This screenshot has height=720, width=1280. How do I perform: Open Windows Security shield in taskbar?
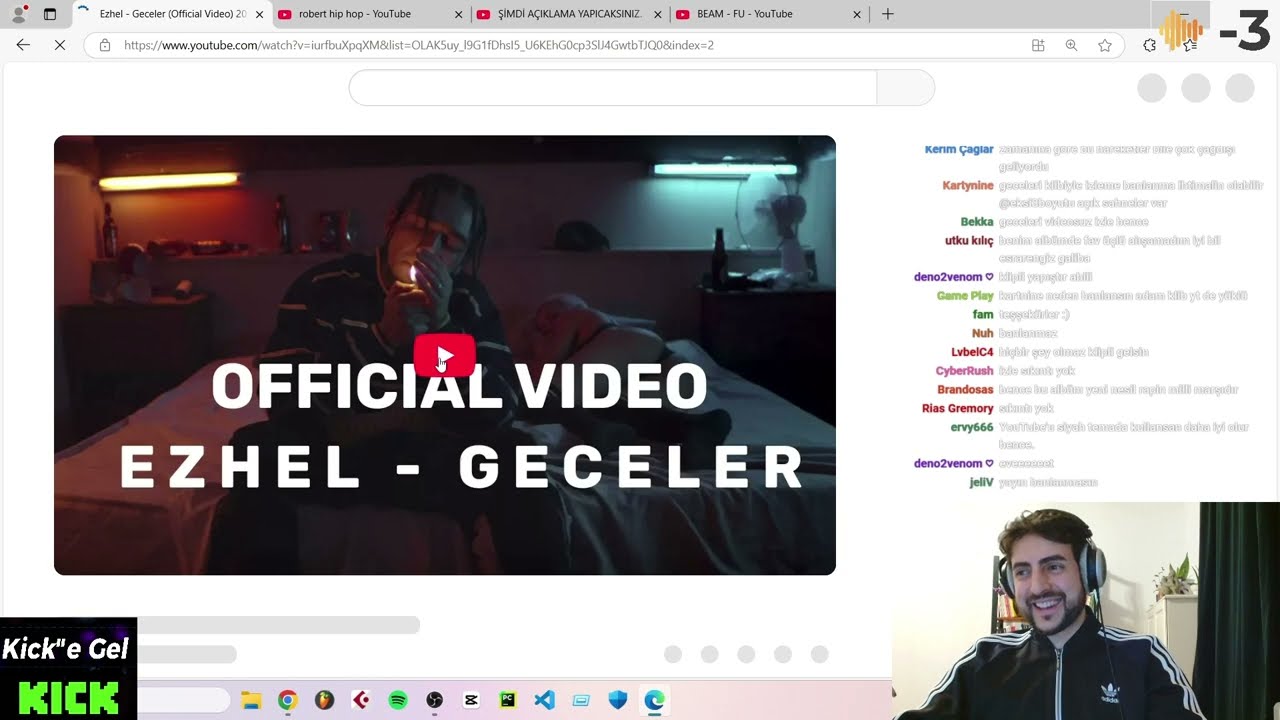coord(617,700)
